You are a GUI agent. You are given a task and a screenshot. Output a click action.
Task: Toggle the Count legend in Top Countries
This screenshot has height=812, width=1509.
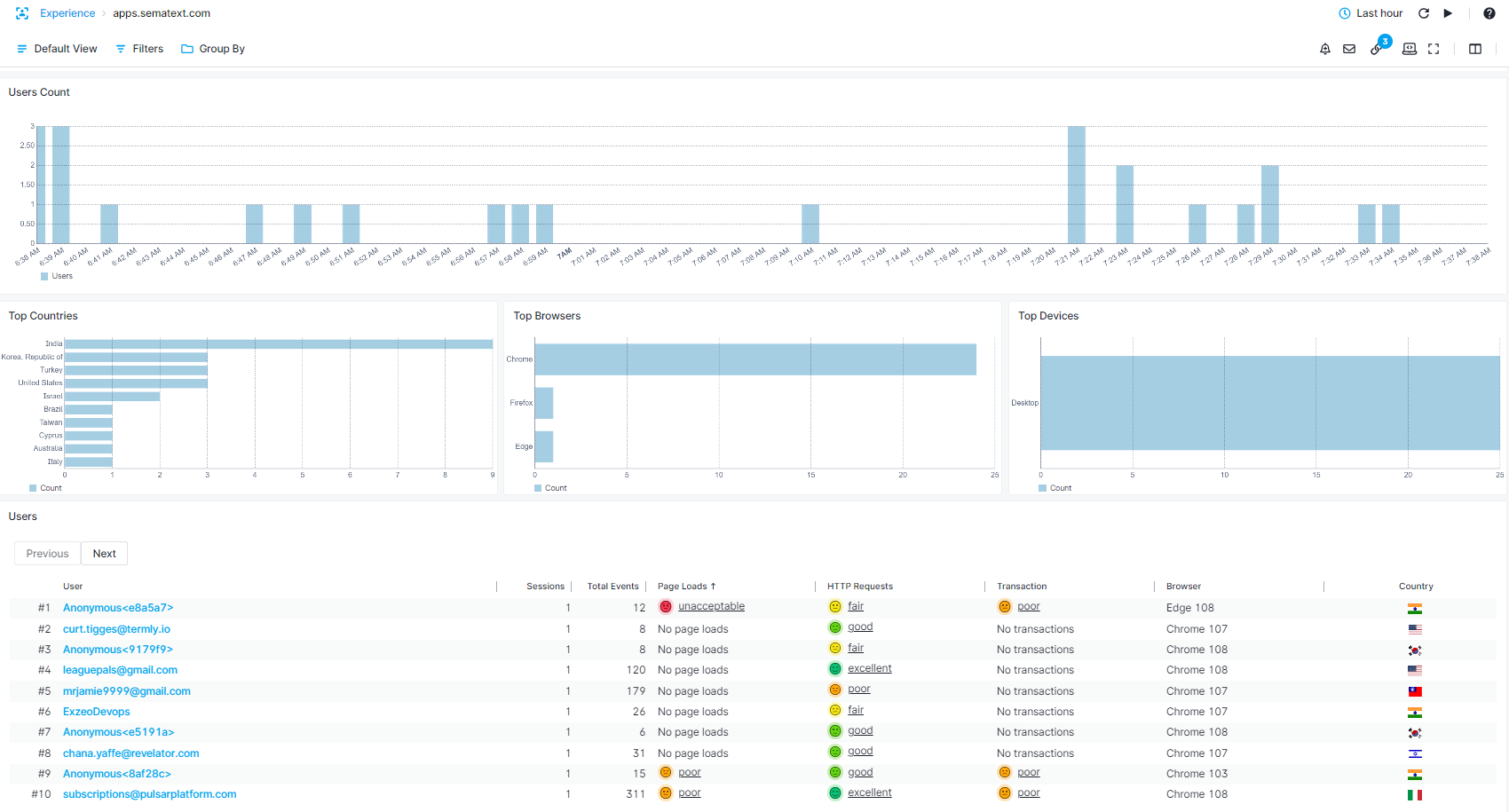[45, 488]
